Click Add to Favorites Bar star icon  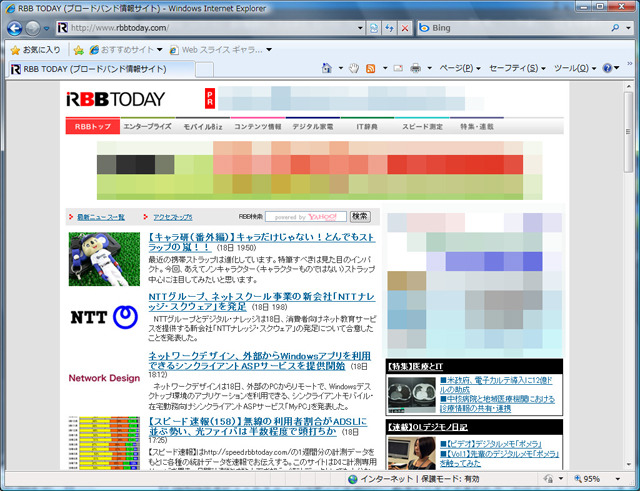click(79, 50)
